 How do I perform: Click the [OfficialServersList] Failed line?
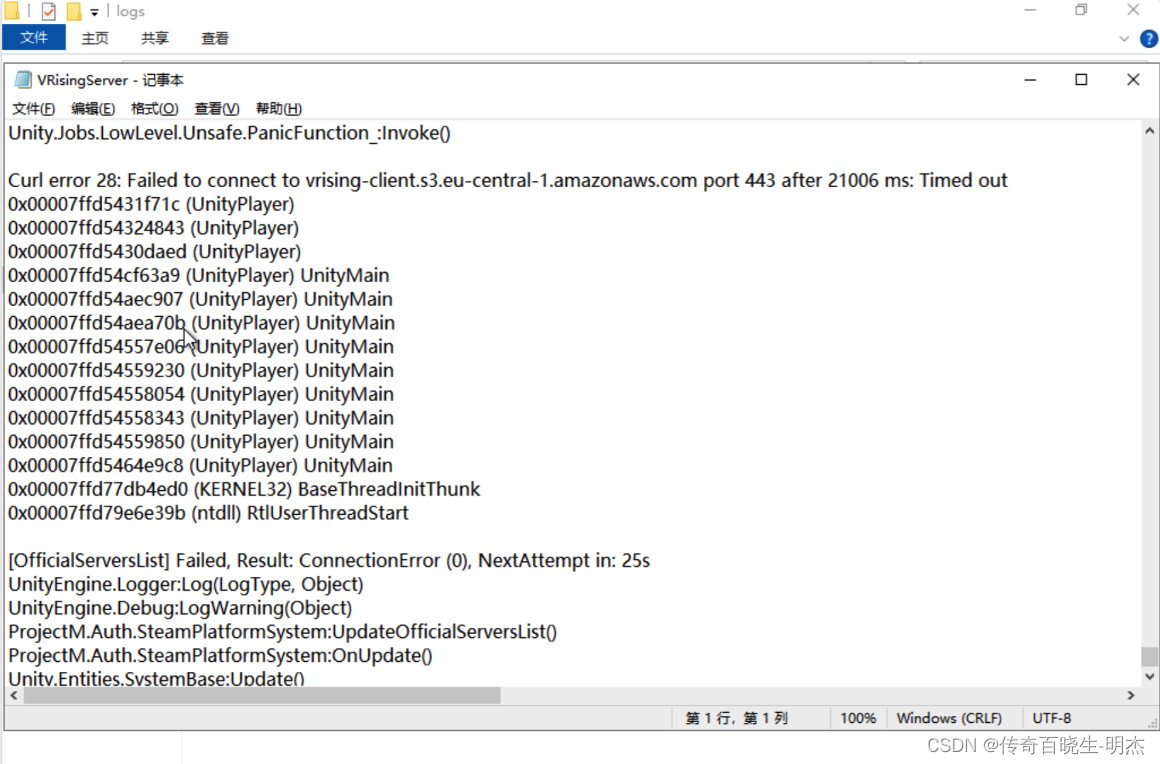coord(329,561)
